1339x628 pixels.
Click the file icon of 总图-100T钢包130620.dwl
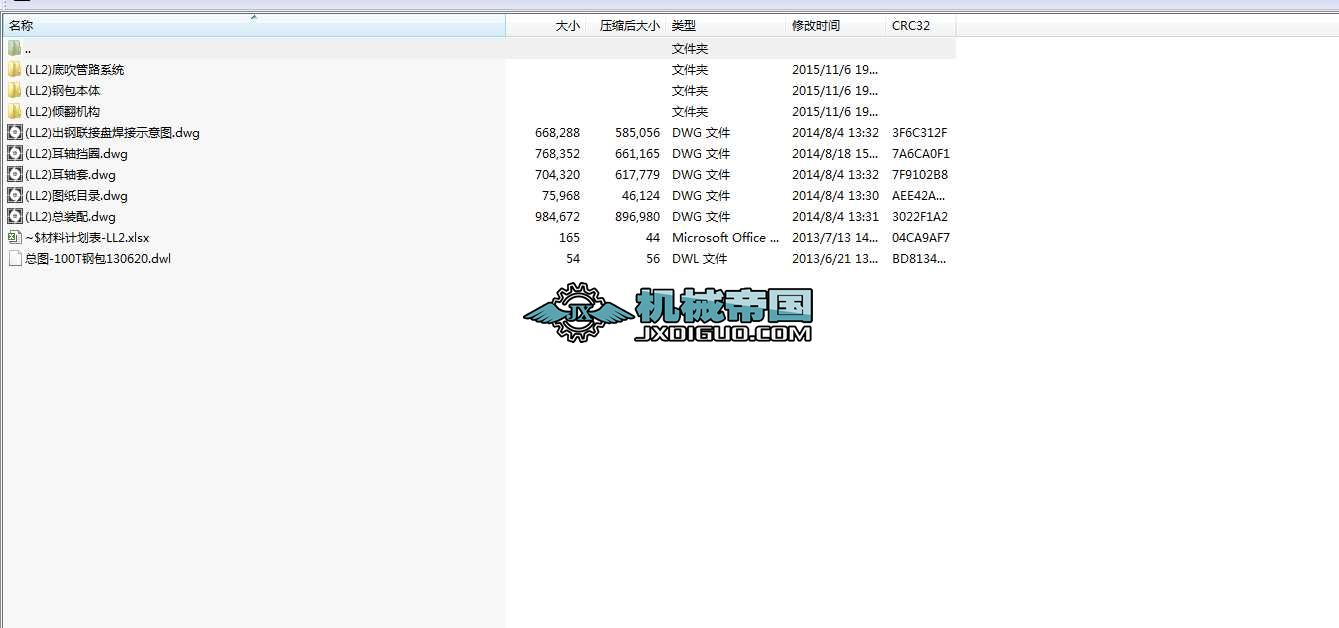click(x=14, y=258)
